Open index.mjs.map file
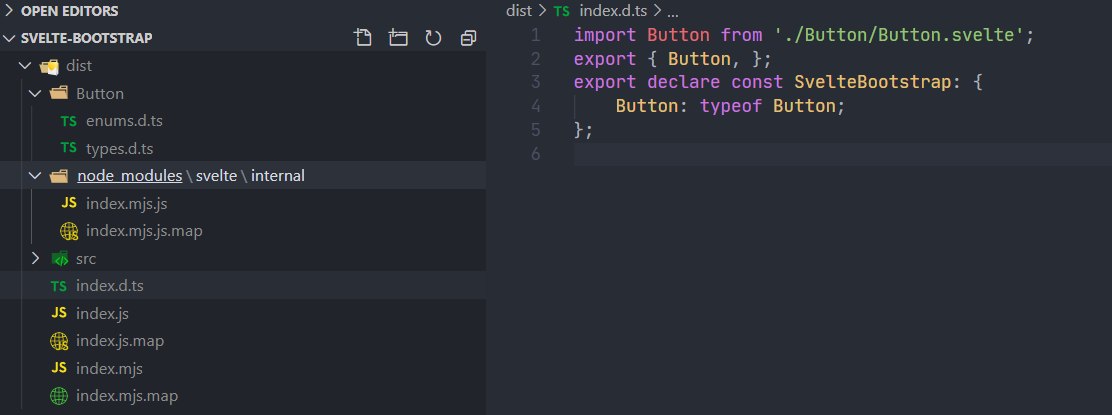Screen dimensions: 1112x415 (127, 396)
